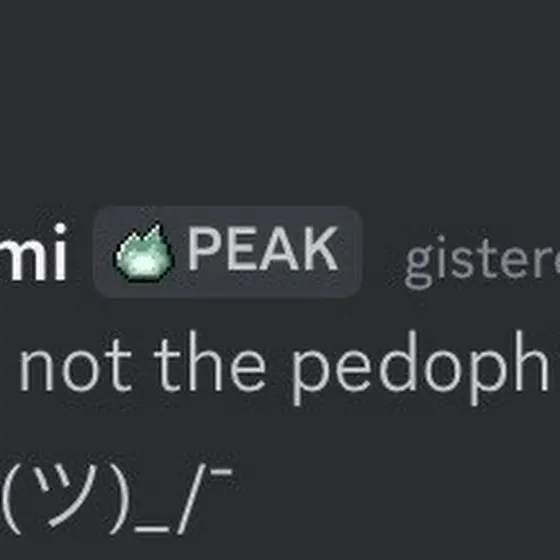Click the letter "K" of the PEAK badge
The height and width of the screenshot is (560, 560).
click(320, 249)
